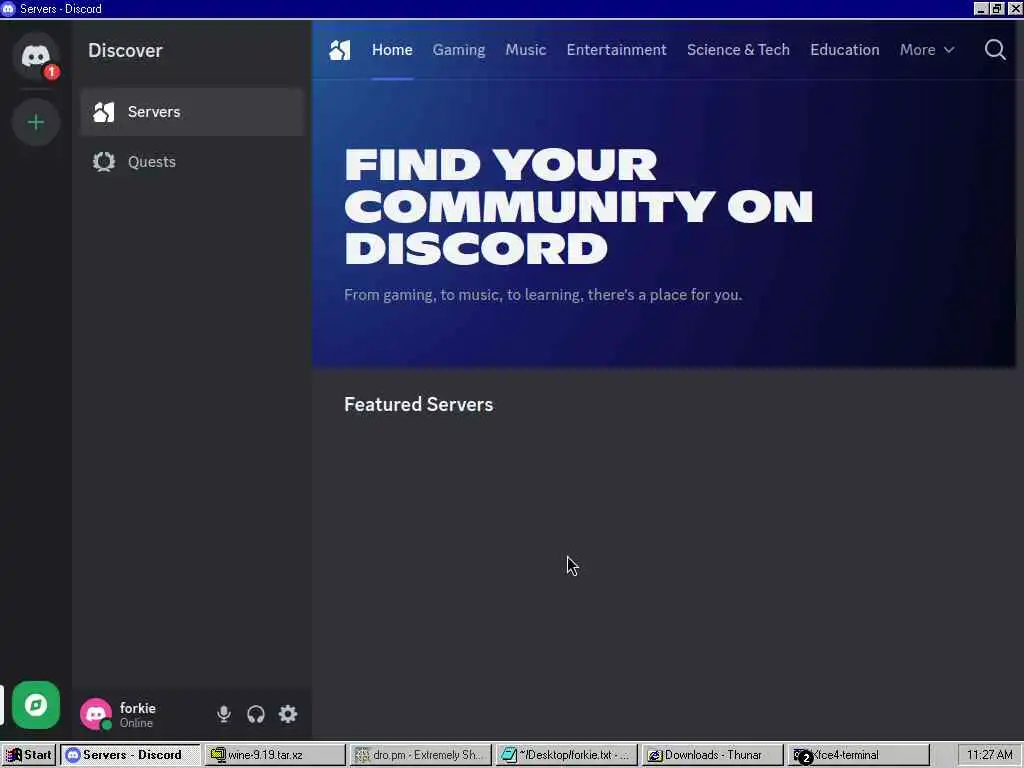This screenshot has width=1024, height=768.
Task: Select Servers - Discord taskbar button
Action: click(x=130, y=755)
